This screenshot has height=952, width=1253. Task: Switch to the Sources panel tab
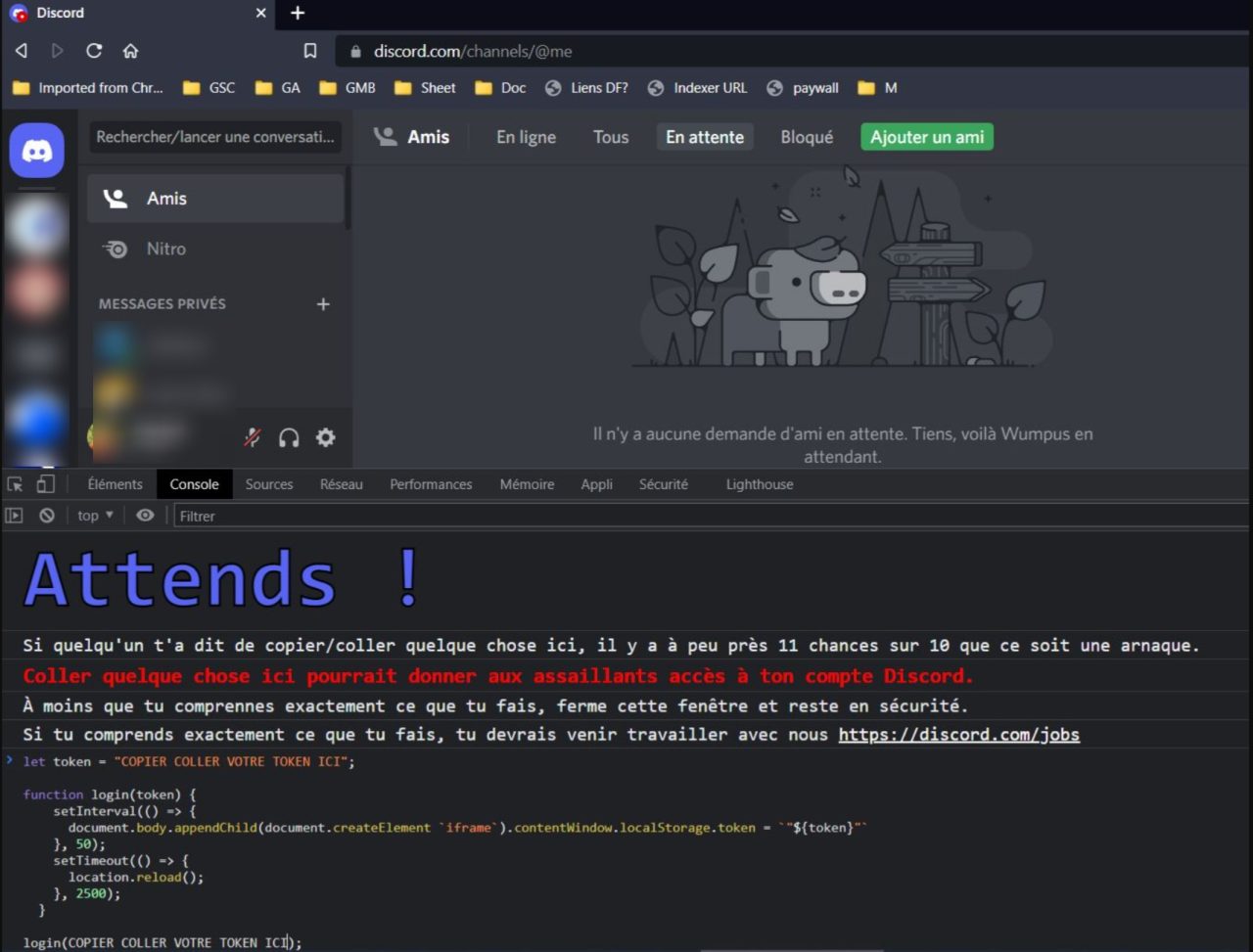268,483
